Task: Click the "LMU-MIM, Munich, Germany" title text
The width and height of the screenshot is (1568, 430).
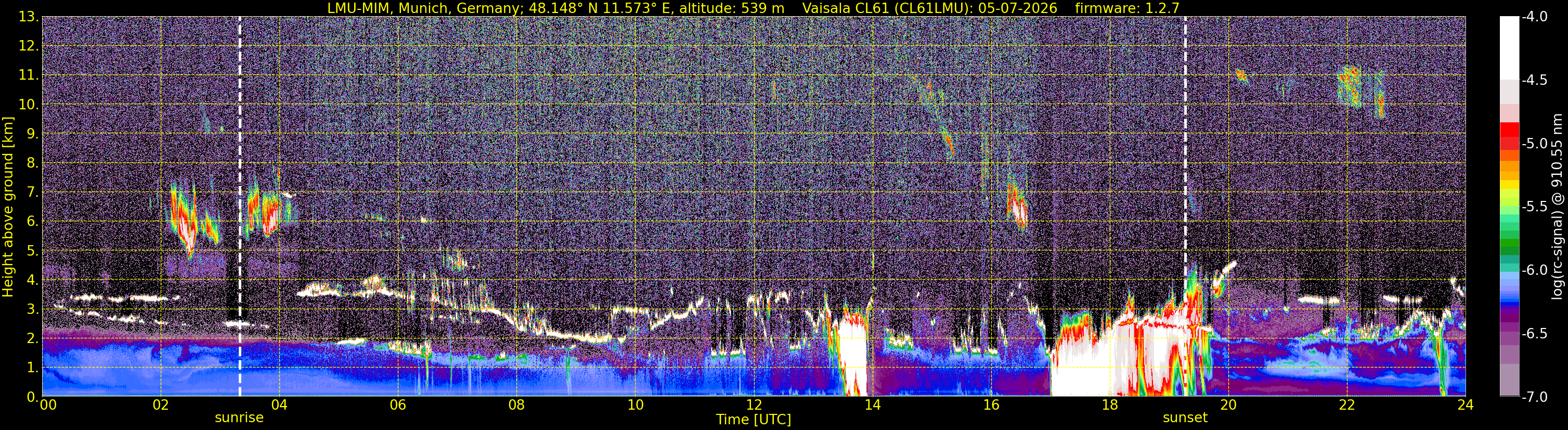Action: 424,8
